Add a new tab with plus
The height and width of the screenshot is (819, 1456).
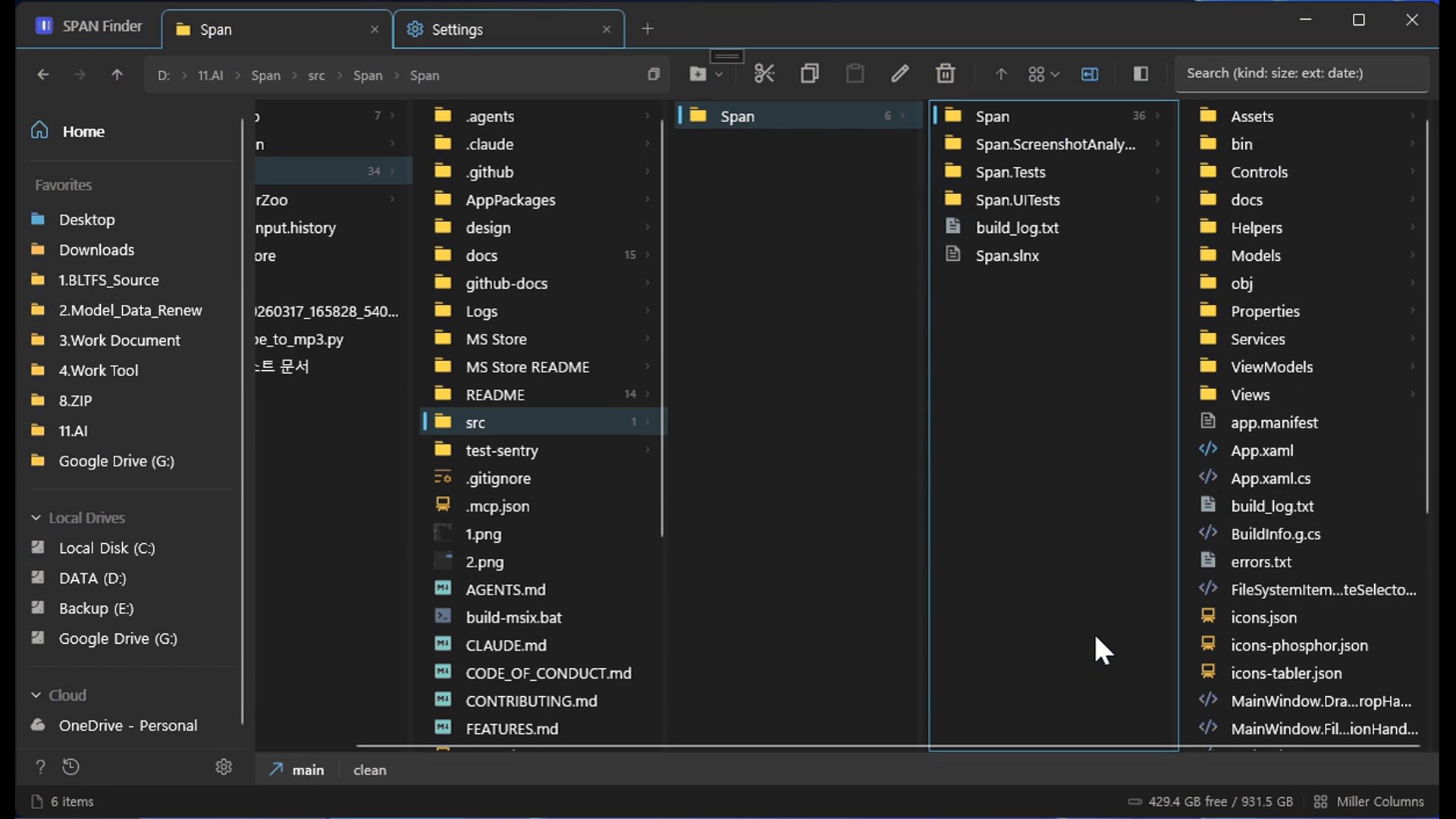[647, 29]
